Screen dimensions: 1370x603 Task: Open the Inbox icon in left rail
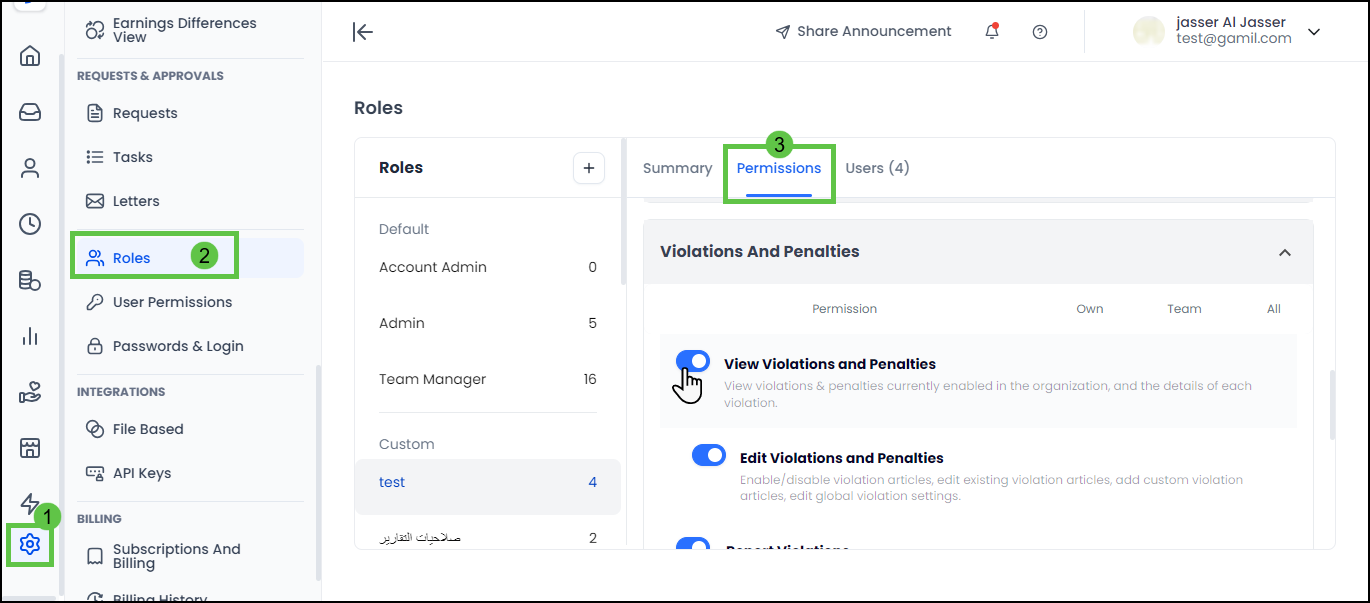coord(30,112)
